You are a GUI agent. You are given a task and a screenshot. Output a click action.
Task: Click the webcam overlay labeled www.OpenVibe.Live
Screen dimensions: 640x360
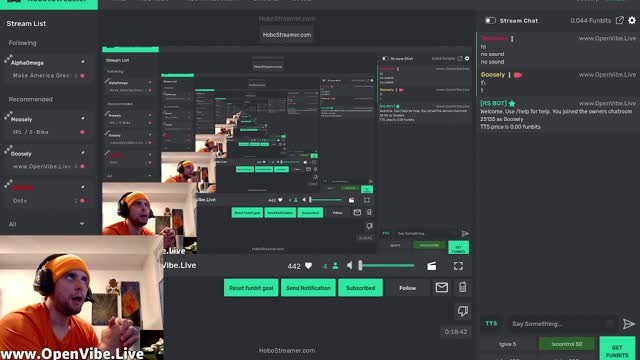82,298
